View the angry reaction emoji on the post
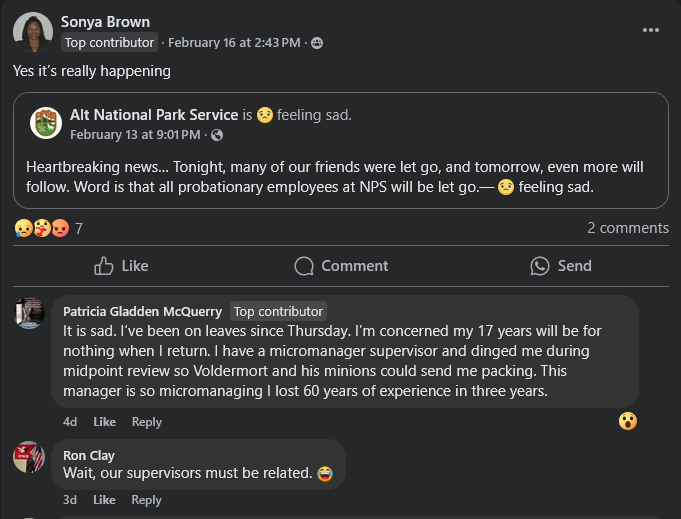Image resolution: width=681 pixels, height=519 pixels. click(x=60, y=228)
